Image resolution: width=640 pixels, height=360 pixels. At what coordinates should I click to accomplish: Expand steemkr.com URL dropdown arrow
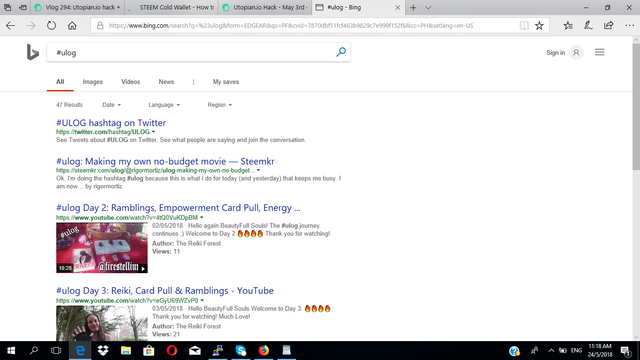(258, 170)
